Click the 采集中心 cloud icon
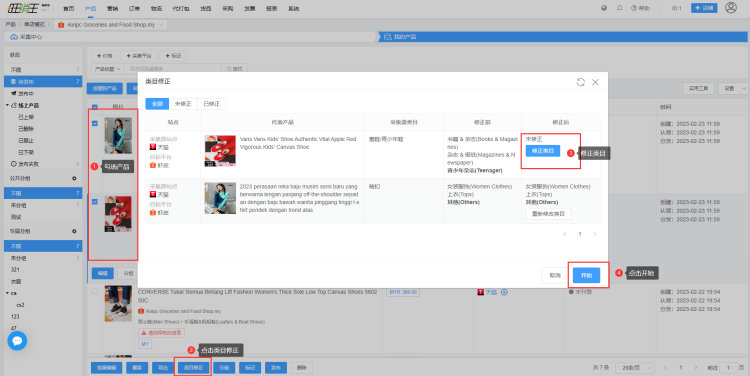 (x=14, y=37)
